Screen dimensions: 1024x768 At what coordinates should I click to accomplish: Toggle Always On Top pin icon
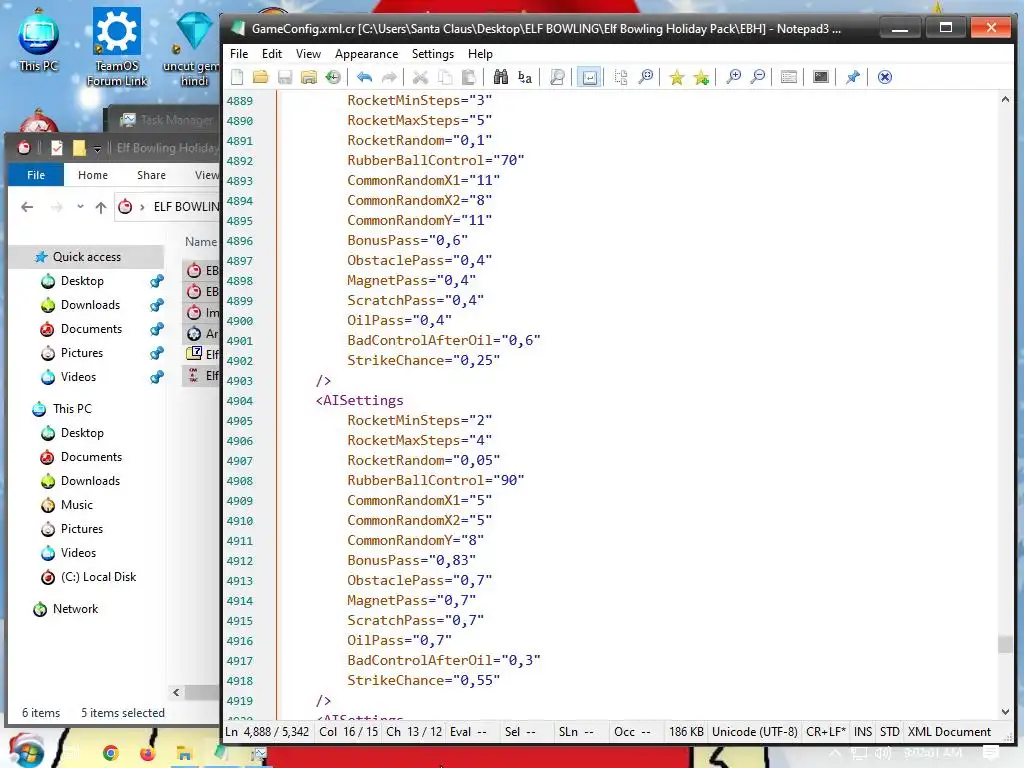click(x=852, y=77)
